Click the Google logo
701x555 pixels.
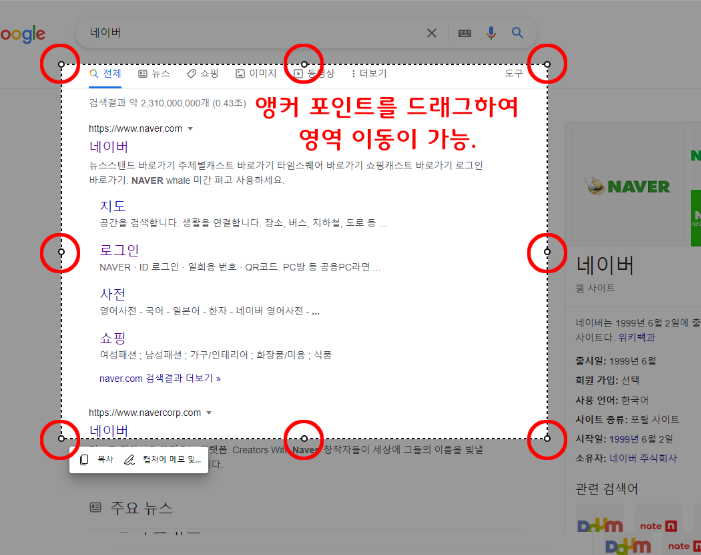pos(22,34)
